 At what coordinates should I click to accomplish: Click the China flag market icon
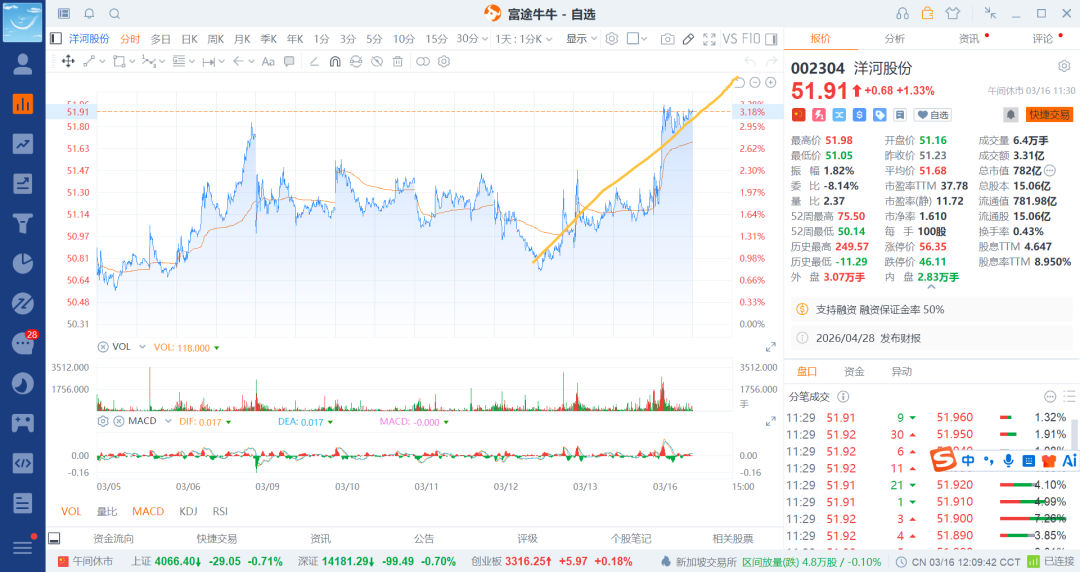[x=798, y=114]
